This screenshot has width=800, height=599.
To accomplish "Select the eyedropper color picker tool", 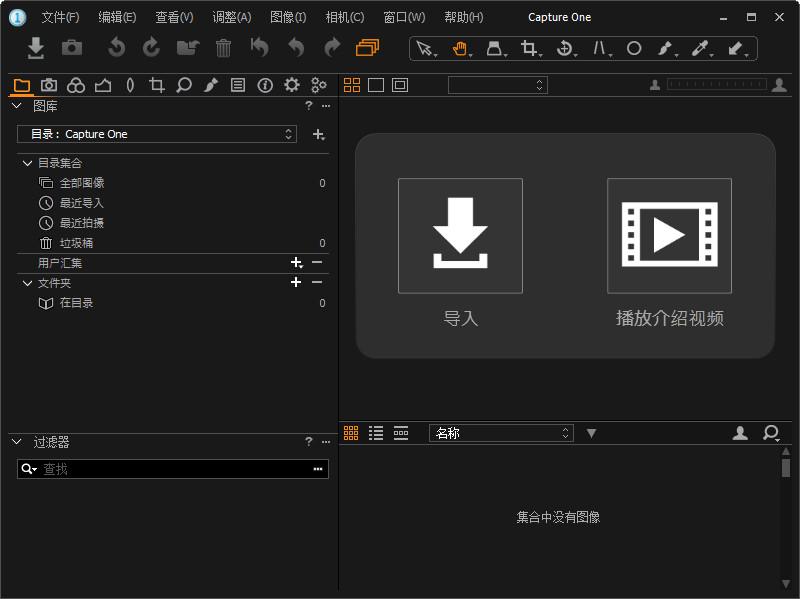I will (x=701, y=48).
